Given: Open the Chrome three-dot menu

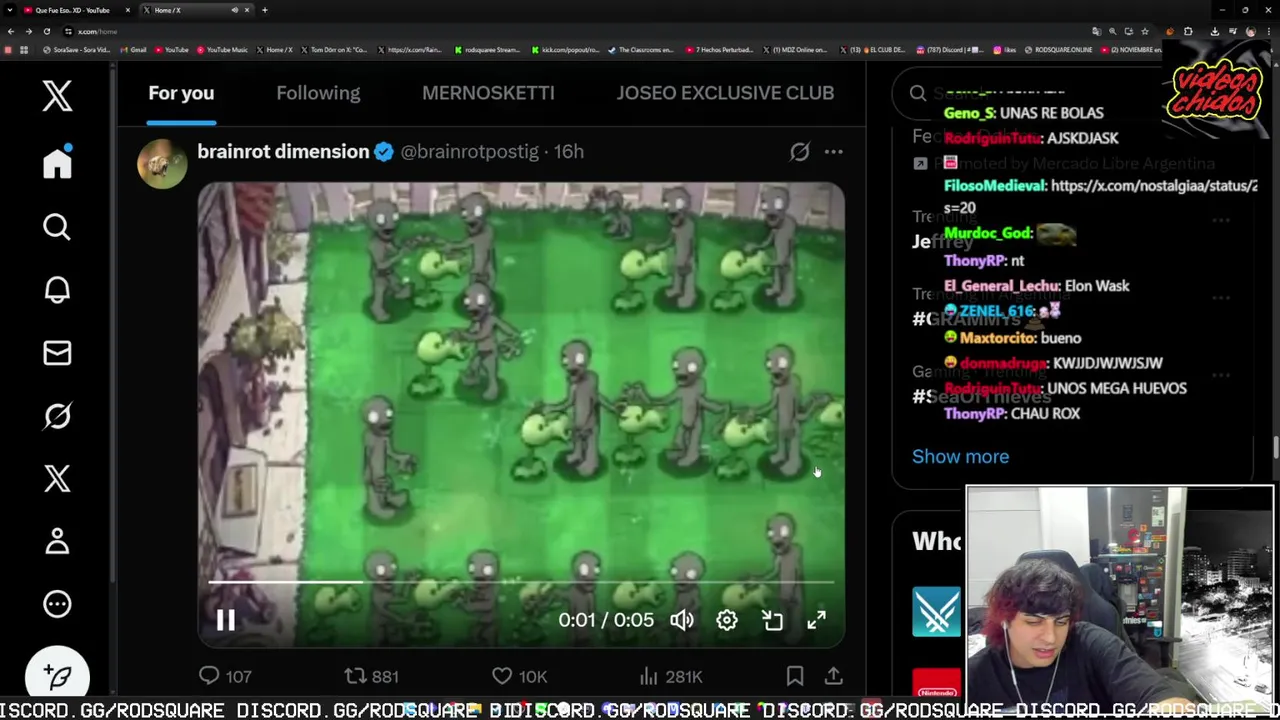Looking at the screenshot, I should 1269,31.
